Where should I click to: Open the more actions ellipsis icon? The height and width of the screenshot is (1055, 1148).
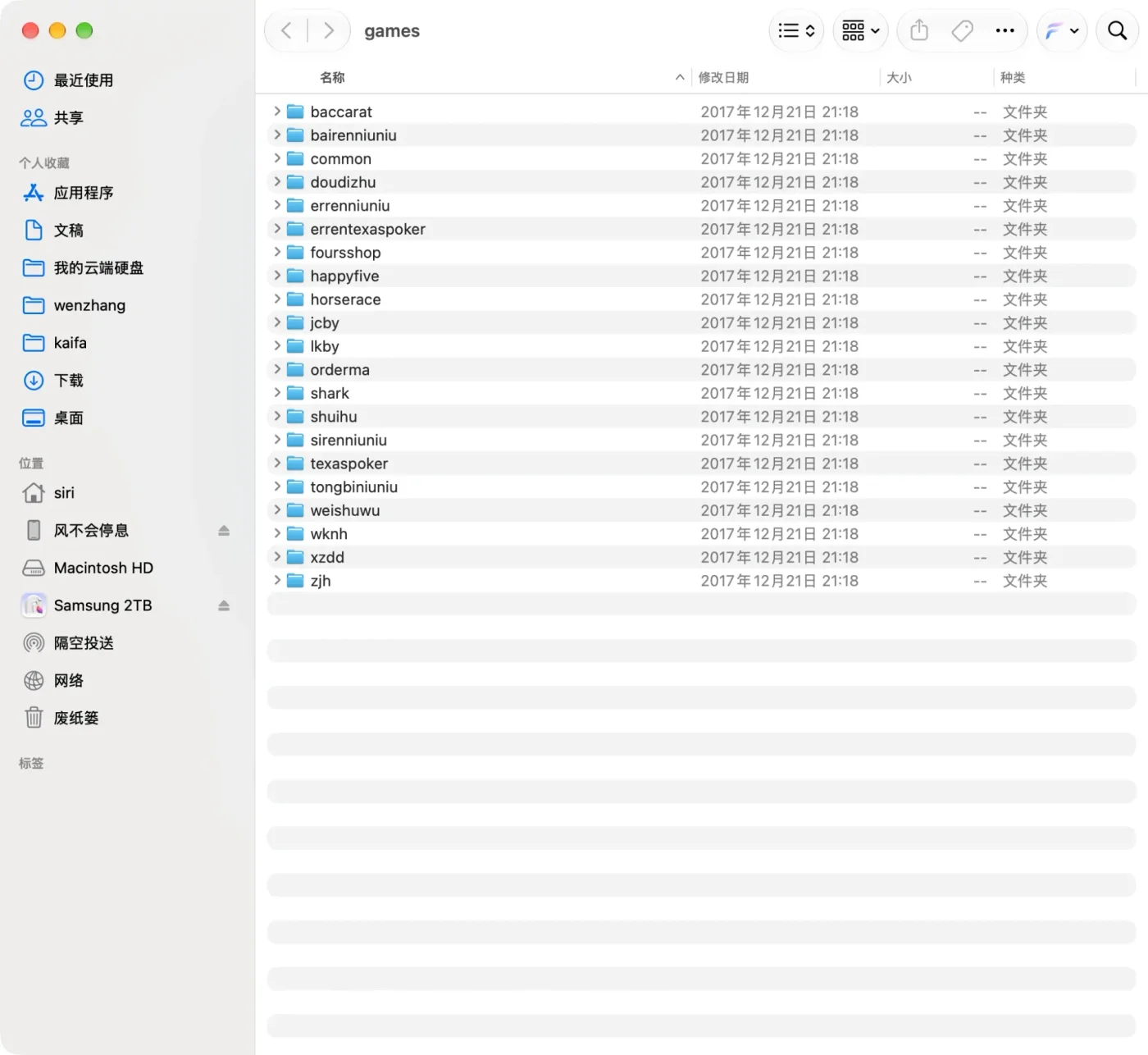point(1004,31)
